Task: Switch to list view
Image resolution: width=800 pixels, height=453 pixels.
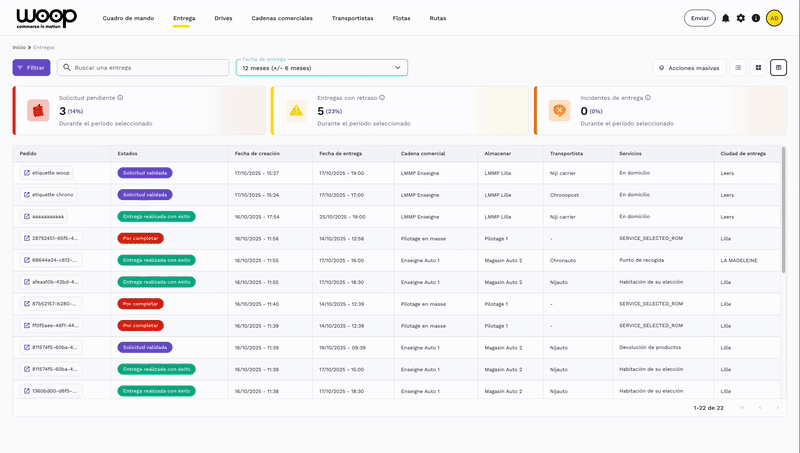Action: coord(738,68)
